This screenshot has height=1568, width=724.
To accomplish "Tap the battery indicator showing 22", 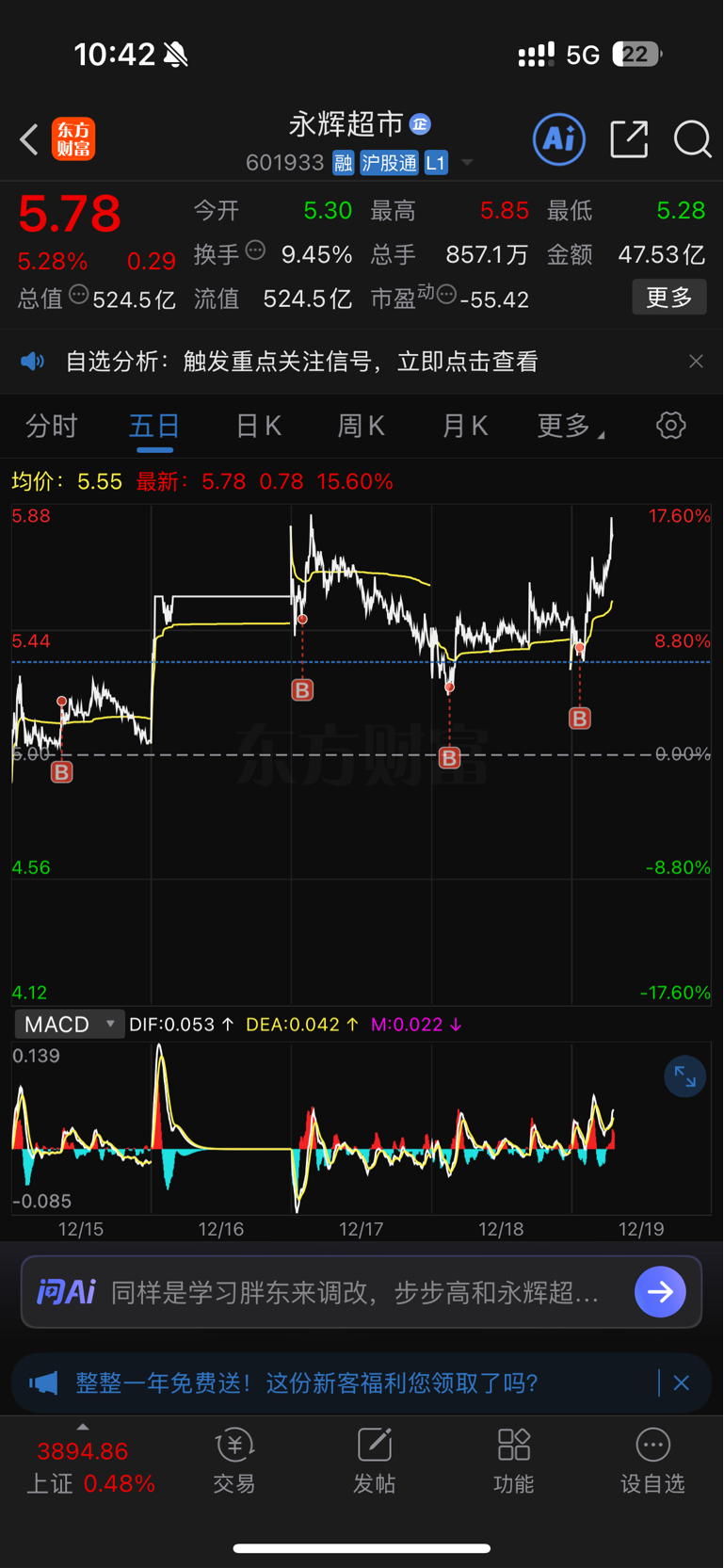I will (x=637, y=55).
